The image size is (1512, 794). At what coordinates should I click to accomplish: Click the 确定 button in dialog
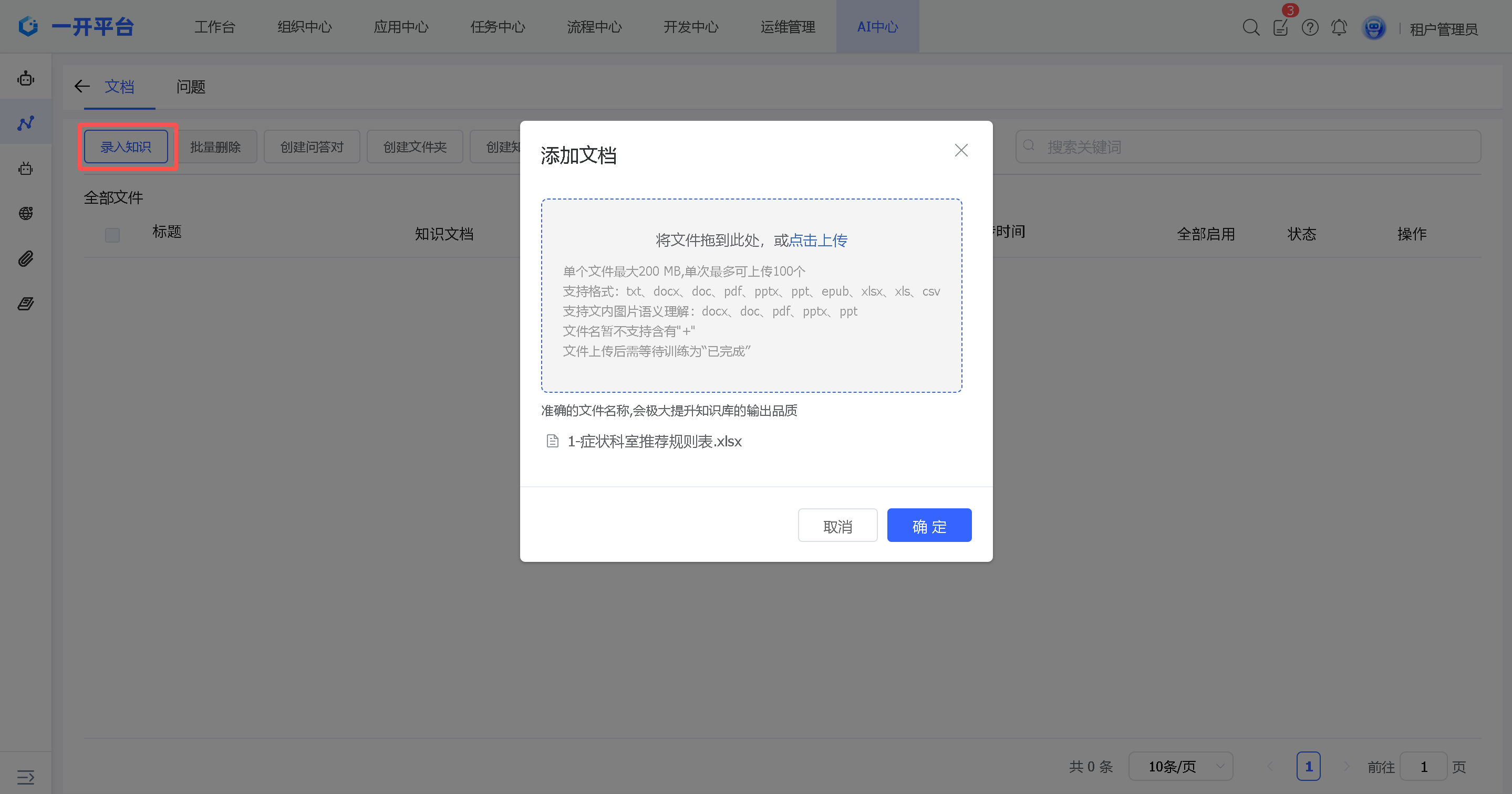[929, 526]
